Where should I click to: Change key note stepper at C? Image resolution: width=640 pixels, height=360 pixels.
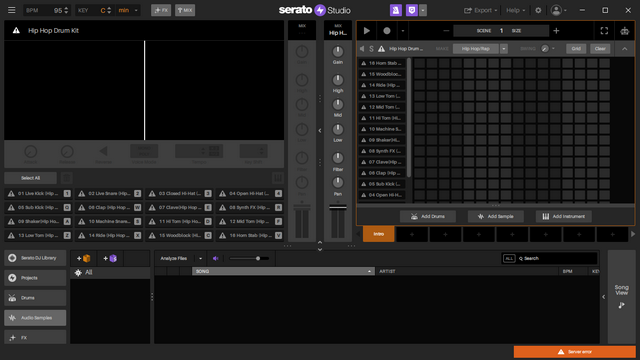point(109,10)
